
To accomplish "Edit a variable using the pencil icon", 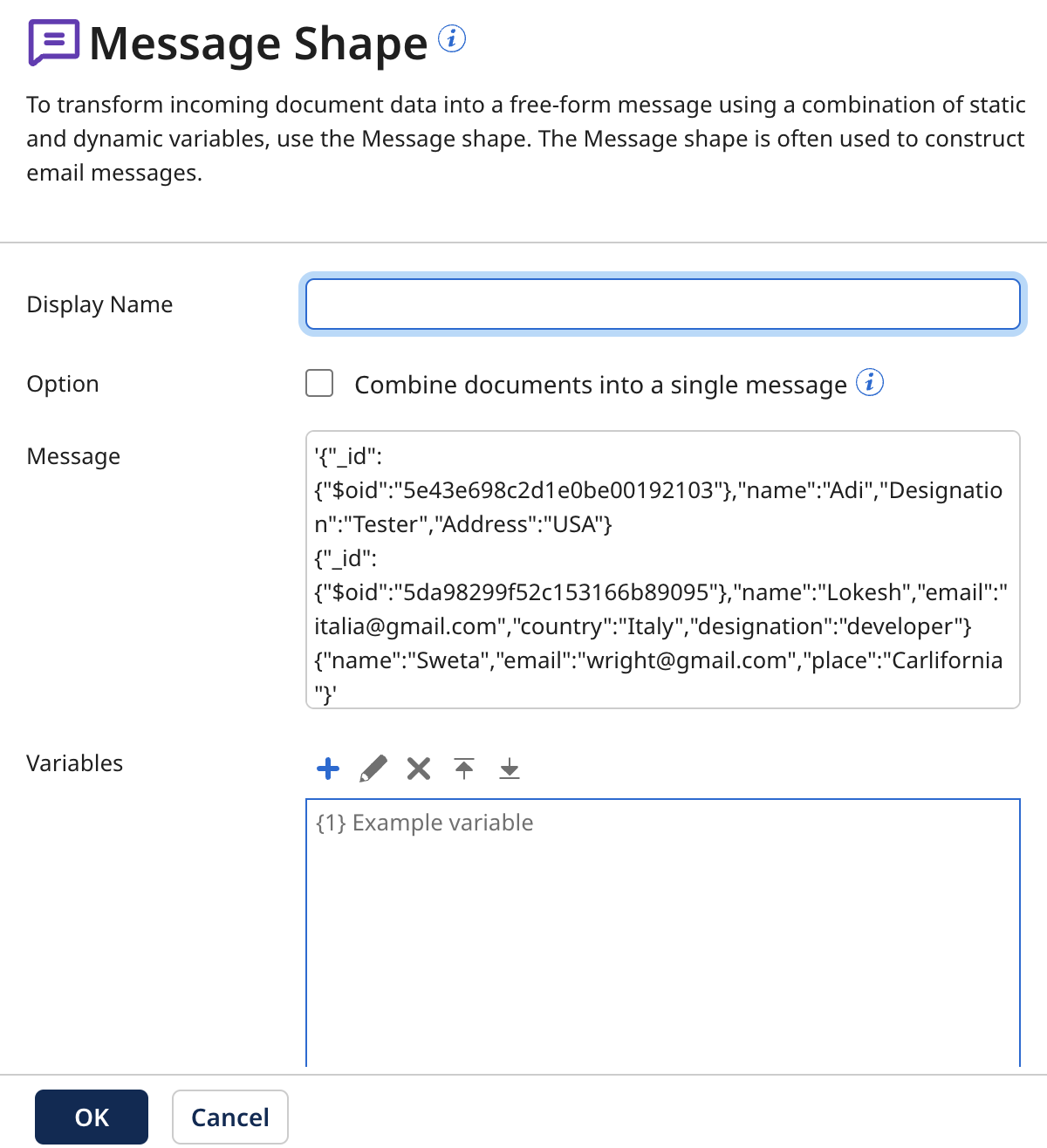I will 373,769.
